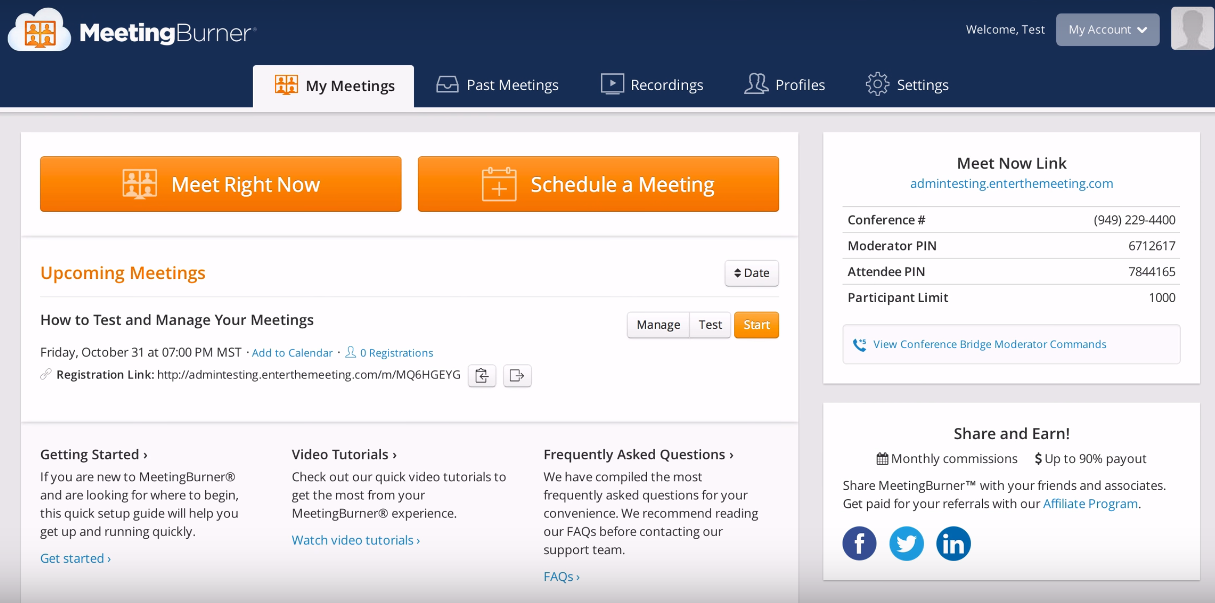
Task: Open the My Account dropdown
Action: pos(1107,30)
